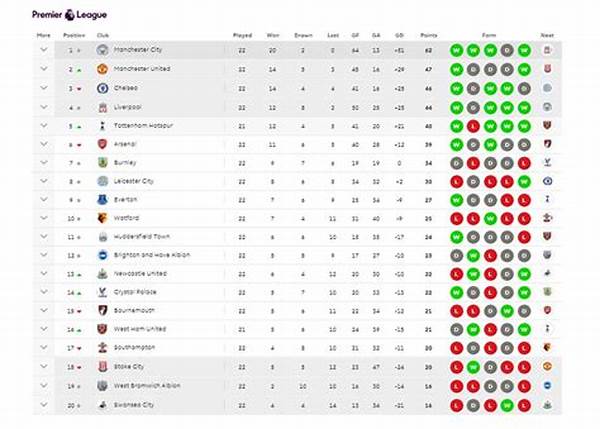Open the Huddersfield Town club link
This screenshot has height=429, width=600.
(142, 237)
